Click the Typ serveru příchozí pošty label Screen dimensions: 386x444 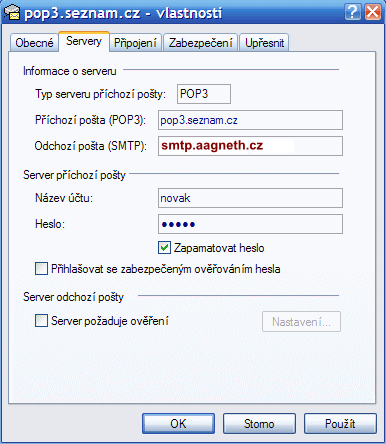100,94
